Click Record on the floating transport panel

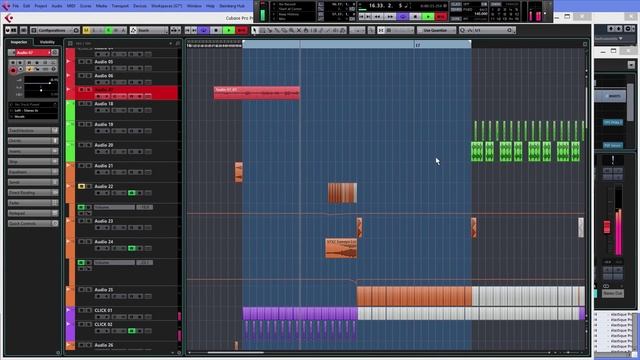click(x=441, y=17)
